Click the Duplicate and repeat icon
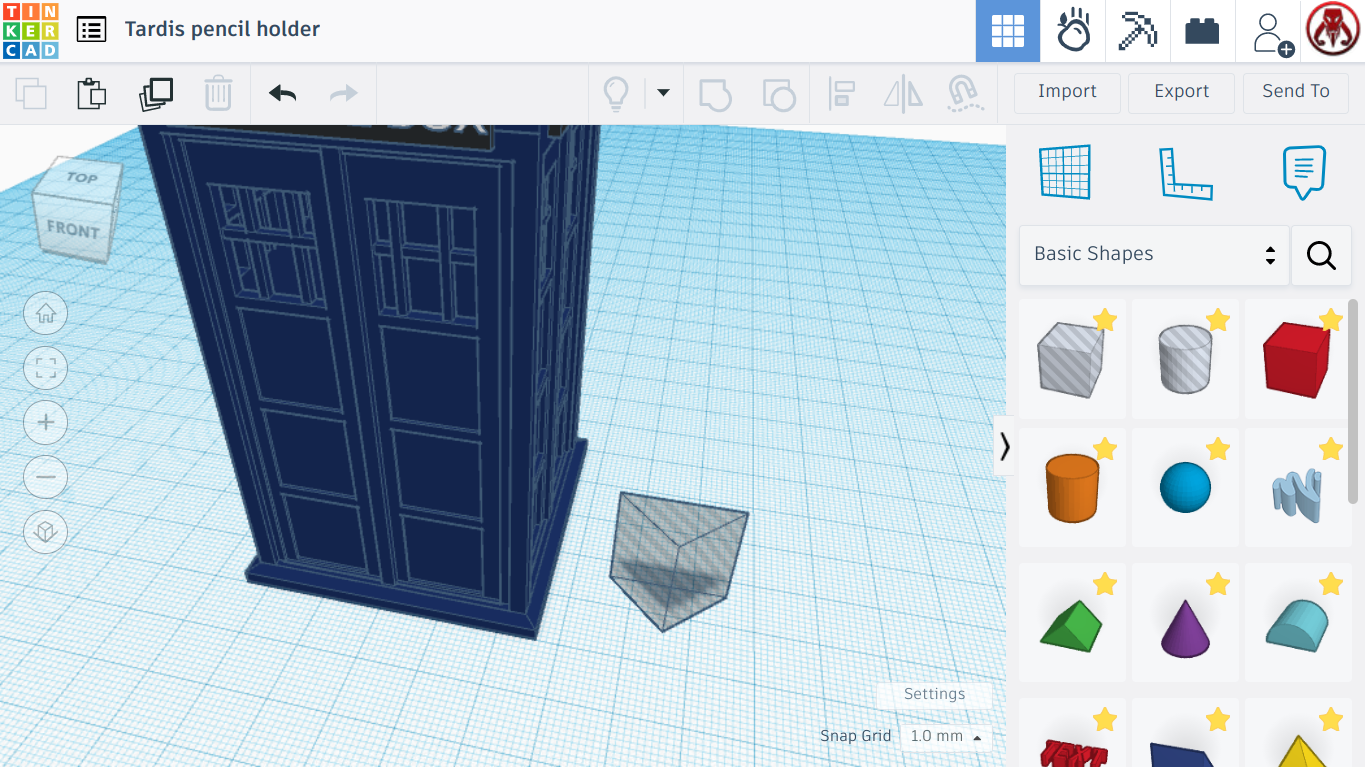Viewport: 1365px width, 767px height. pyautogui.click(x=156, y=94)
